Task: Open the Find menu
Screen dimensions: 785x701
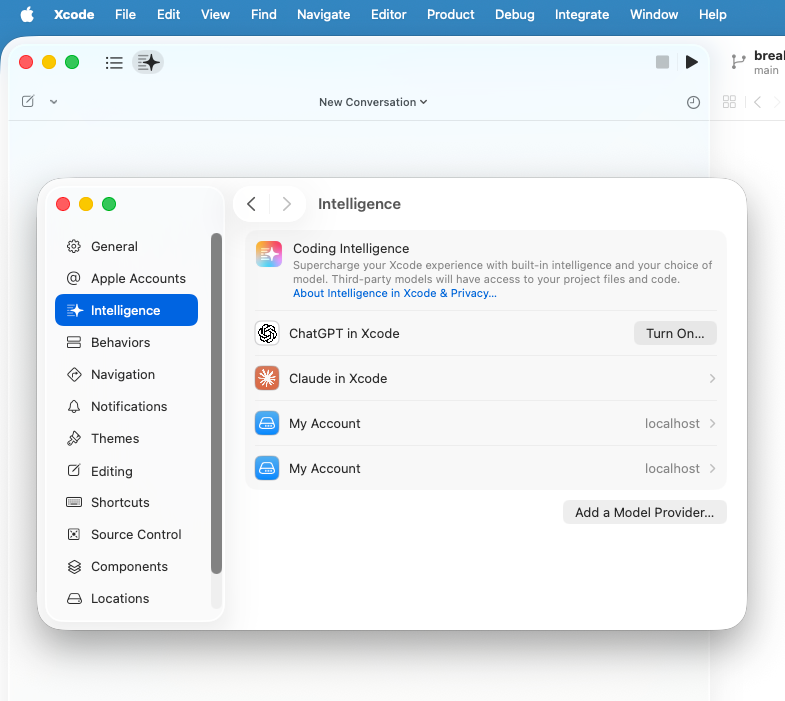Action: point(264,15)
